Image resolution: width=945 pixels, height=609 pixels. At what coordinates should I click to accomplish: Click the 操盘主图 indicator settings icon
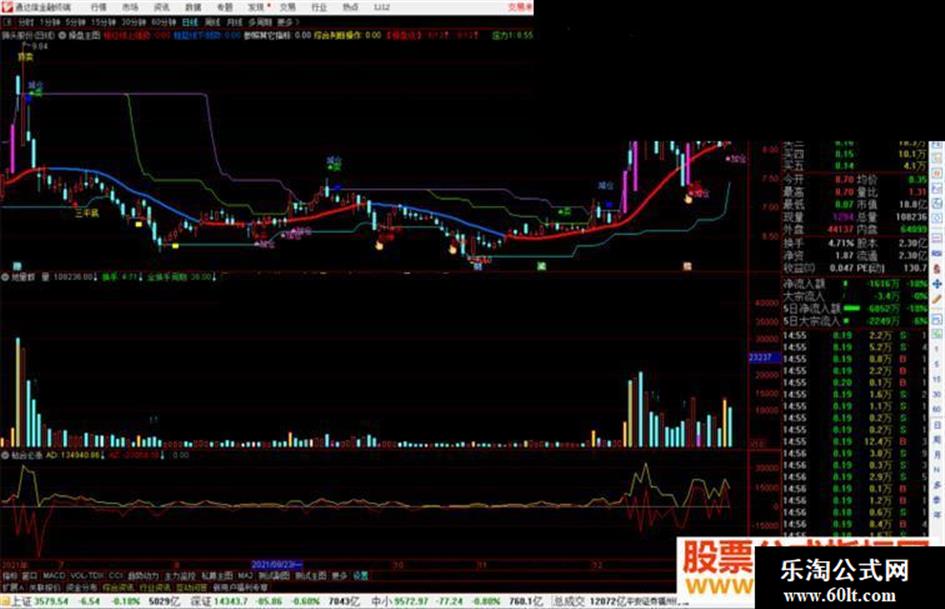pyautogui.click(x=62, y=36)
